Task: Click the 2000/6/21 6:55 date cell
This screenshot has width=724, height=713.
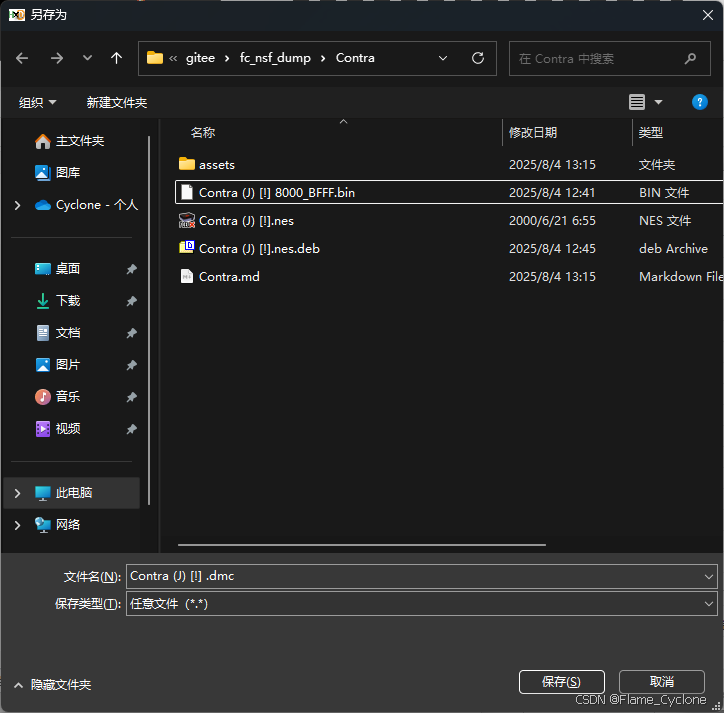Action: click(552, 221)
